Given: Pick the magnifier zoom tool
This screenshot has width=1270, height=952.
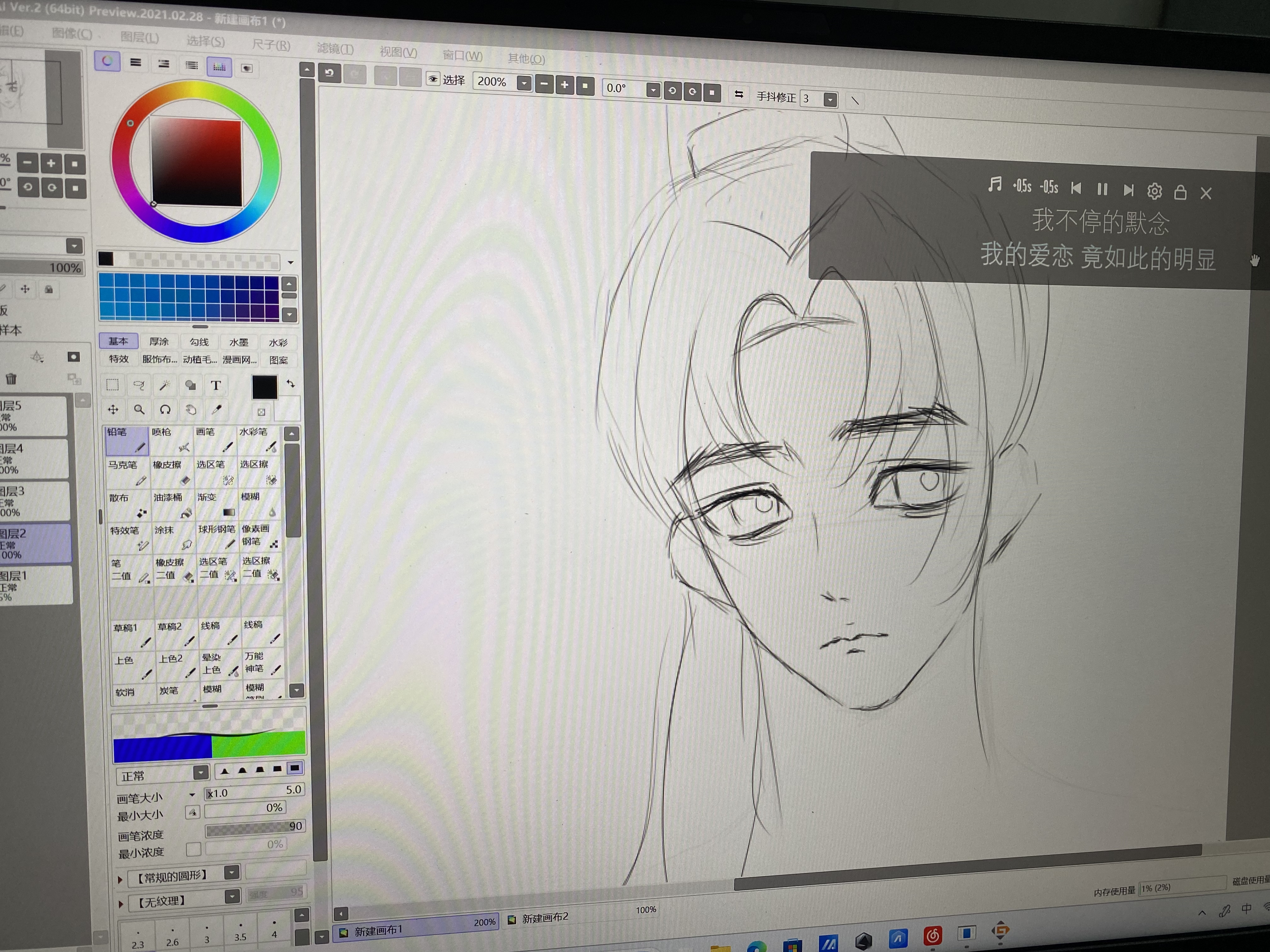Looking at the screenshot, I should coord(139,409).
